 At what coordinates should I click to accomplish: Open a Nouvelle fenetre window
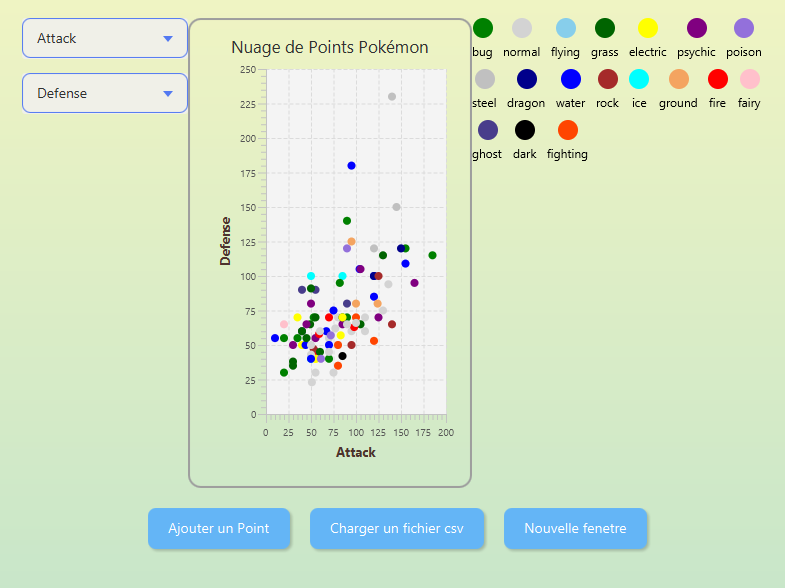[575, 528]
